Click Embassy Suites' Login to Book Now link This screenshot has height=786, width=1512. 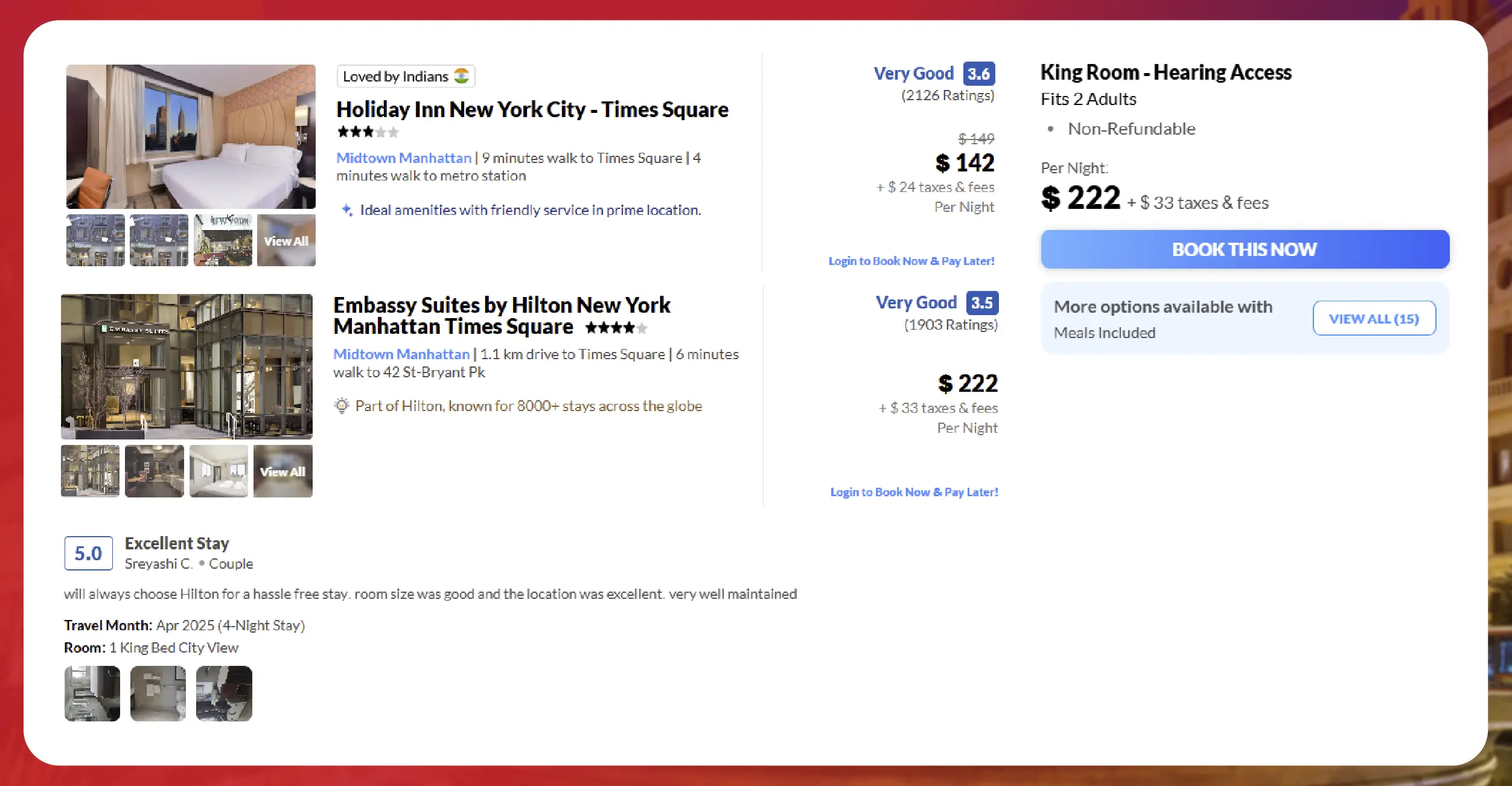click(x=914, y=492)
